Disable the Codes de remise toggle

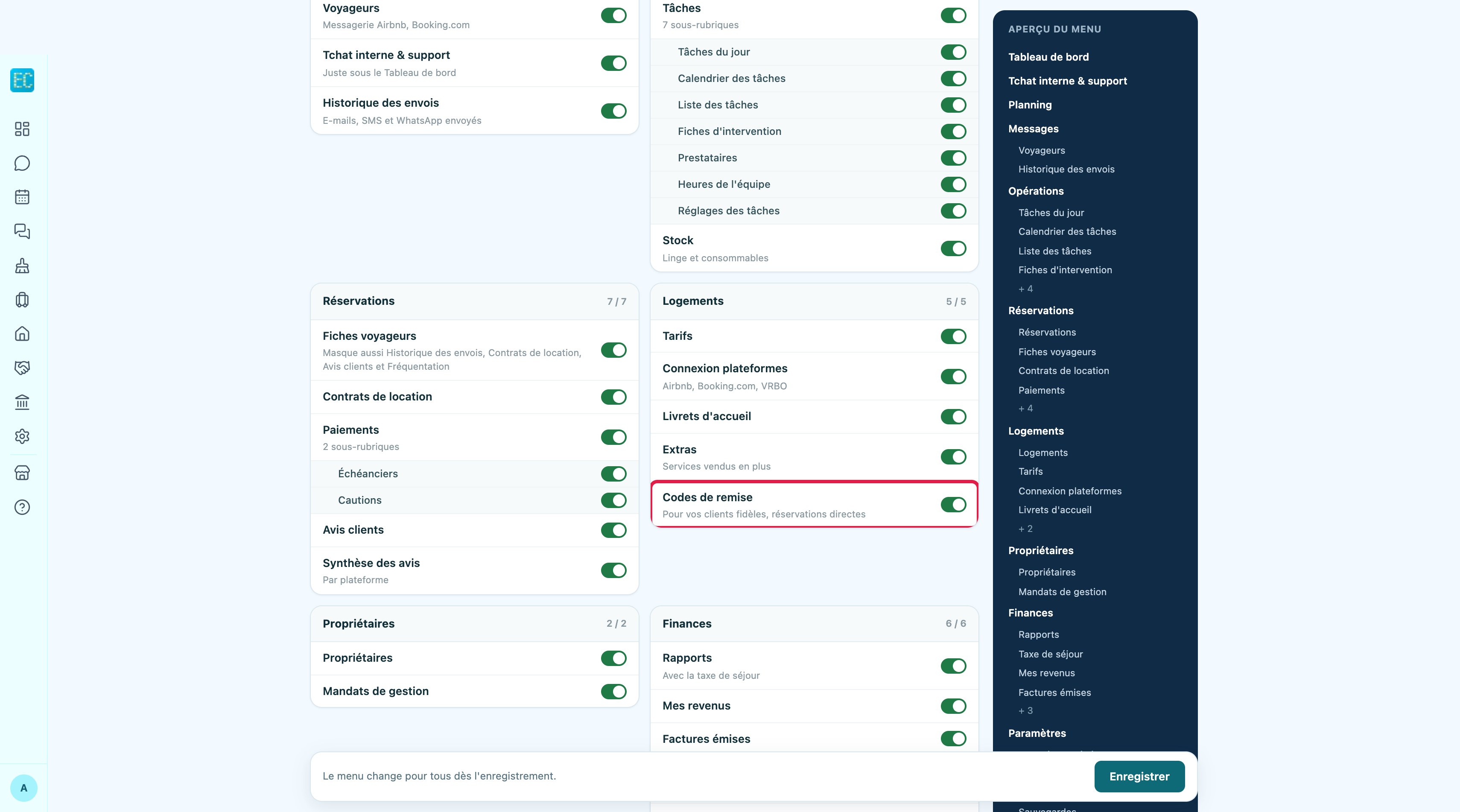pyautogui.click(x=953, y=504)
